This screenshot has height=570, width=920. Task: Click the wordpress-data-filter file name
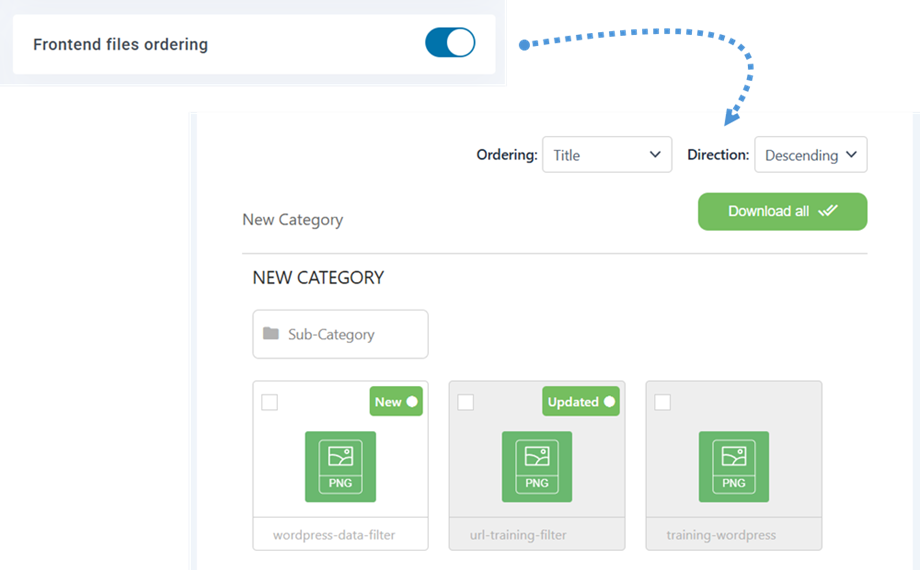pos(334,535)
